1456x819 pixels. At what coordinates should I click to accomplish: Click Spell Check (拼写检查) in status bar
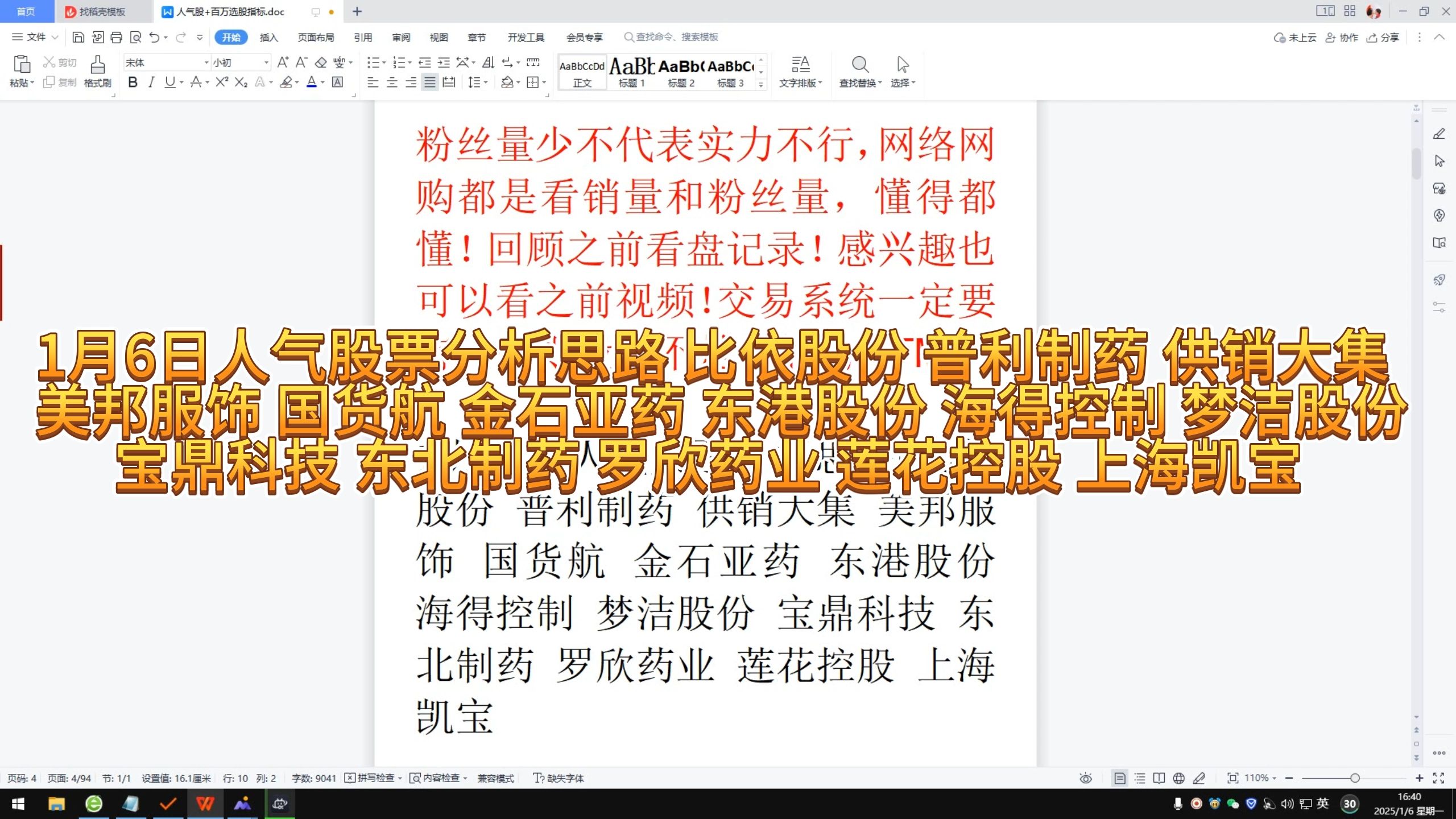tap(373, 778)
